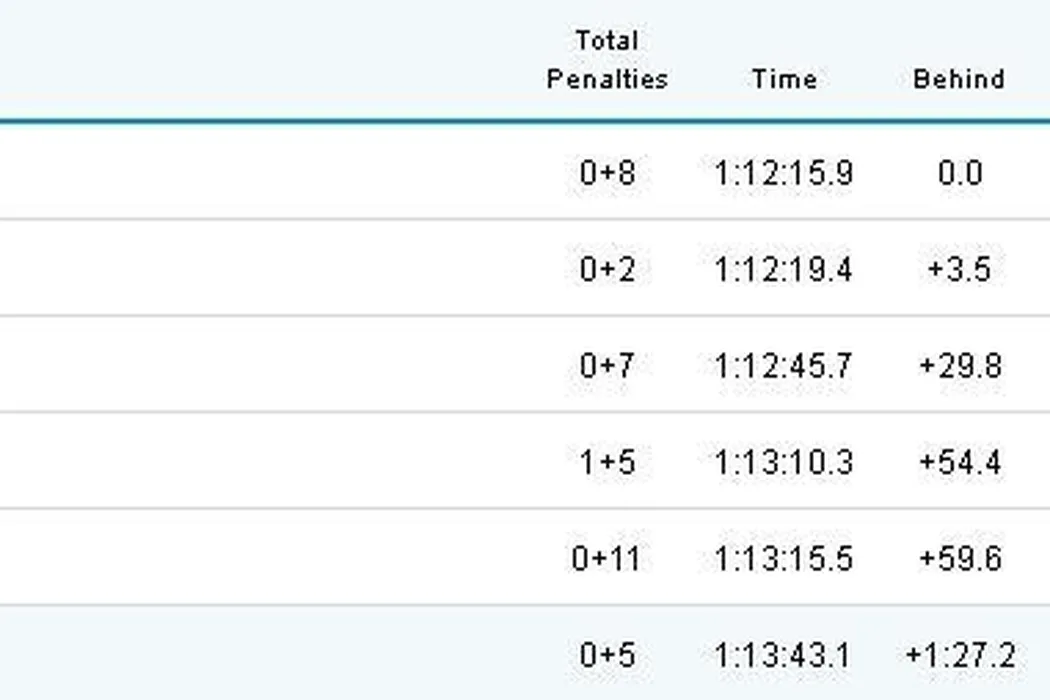The height and width of the screenshot is (700, 1050).
Task: Select the time 1:12:19.4
Action: 784,269
